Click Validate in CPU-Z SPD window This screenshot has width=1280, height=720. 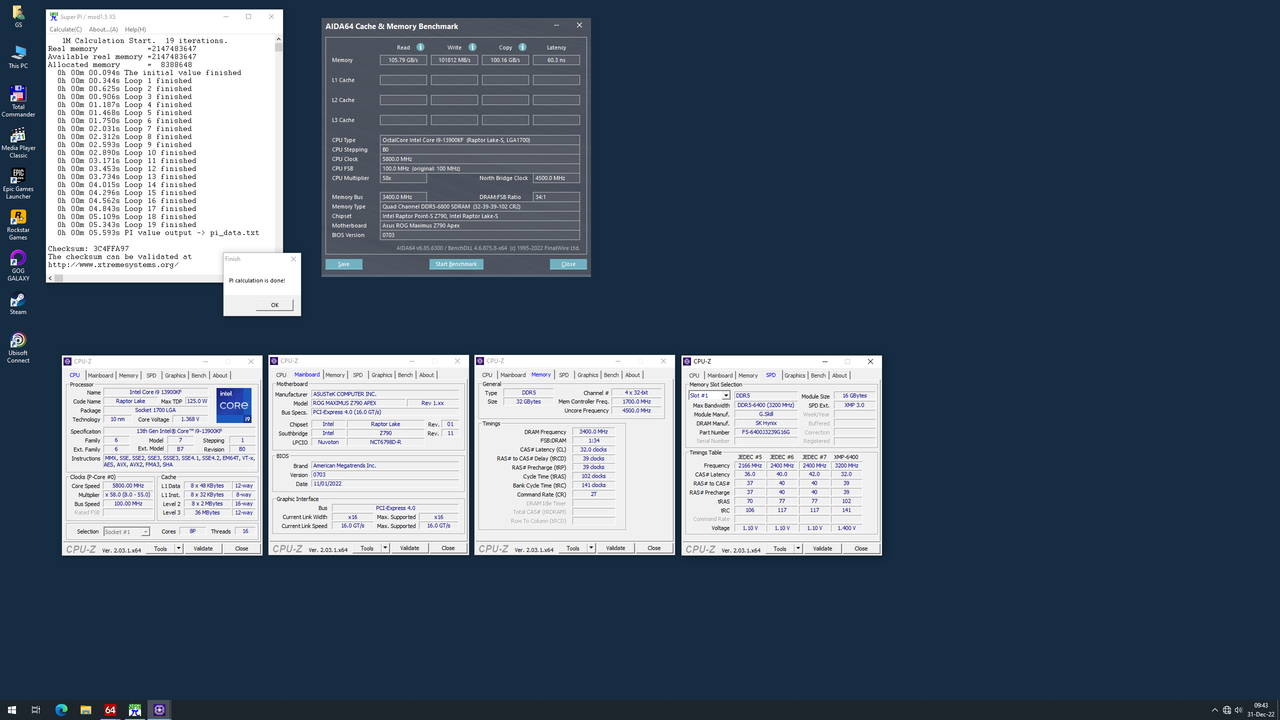point(822,548)
